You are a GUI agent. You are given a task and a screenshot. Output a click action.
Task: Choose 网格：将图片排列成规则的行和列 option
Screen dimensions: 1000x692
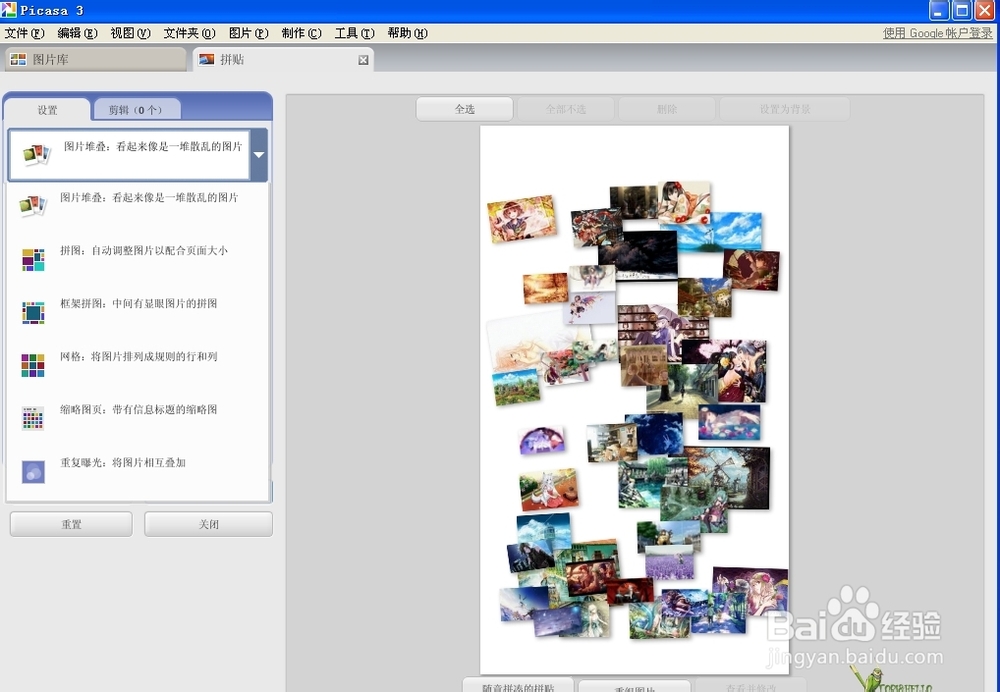[x=138, y=357]
